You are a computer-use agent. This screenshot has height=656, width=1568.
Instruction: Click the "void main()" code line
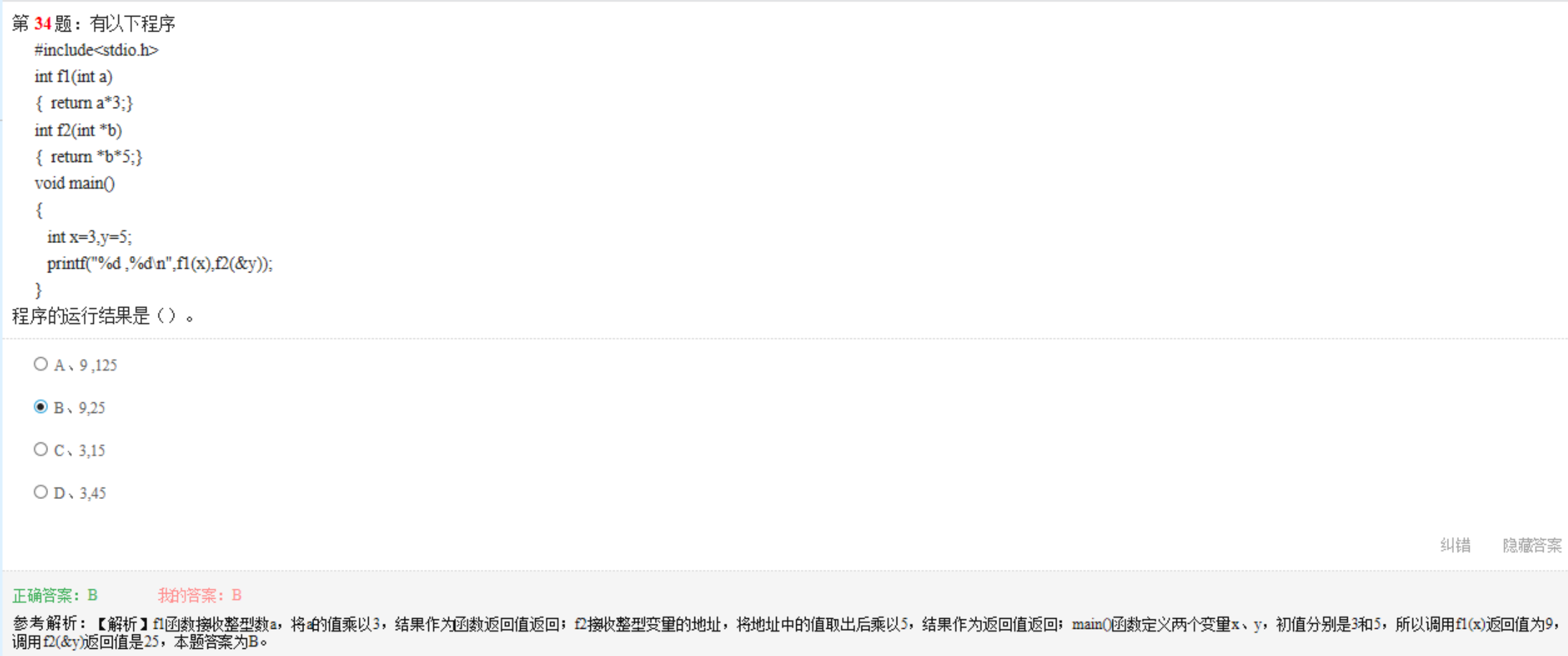coord(75,184)
